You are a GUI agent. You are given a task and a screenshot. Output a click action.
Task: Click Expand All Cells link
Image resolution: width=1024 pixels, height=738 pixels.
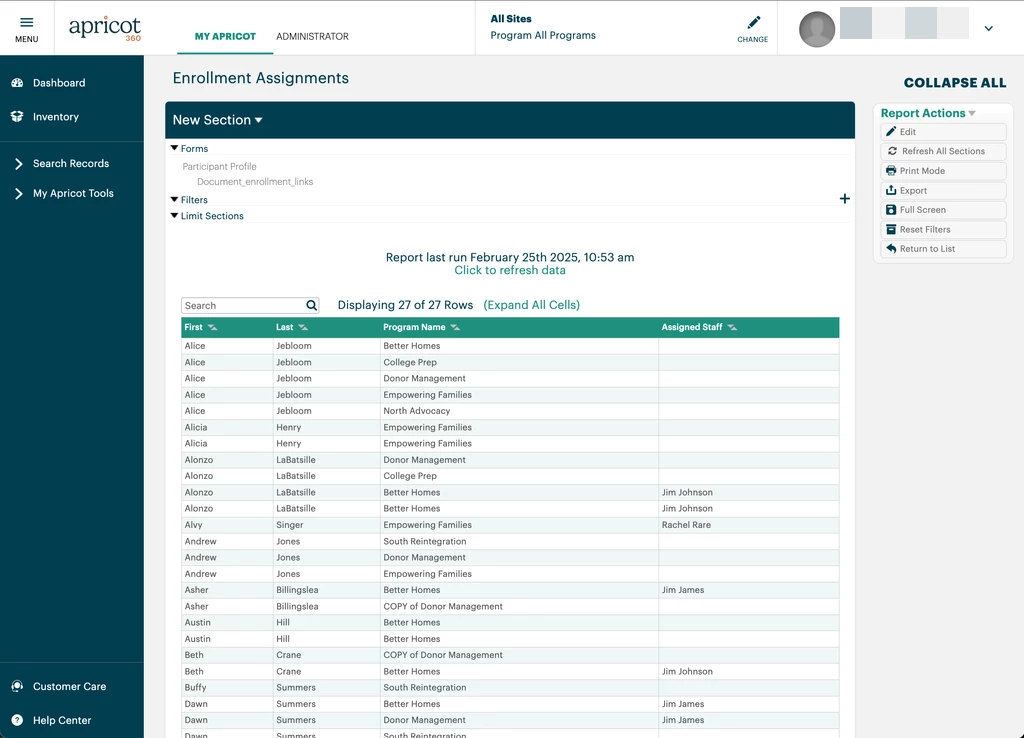coord(532,305)
